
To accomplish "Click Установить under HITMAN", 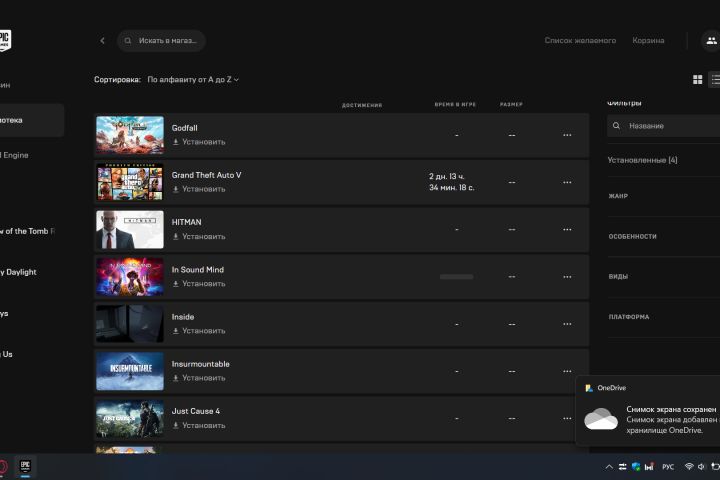I will (199, 237).
